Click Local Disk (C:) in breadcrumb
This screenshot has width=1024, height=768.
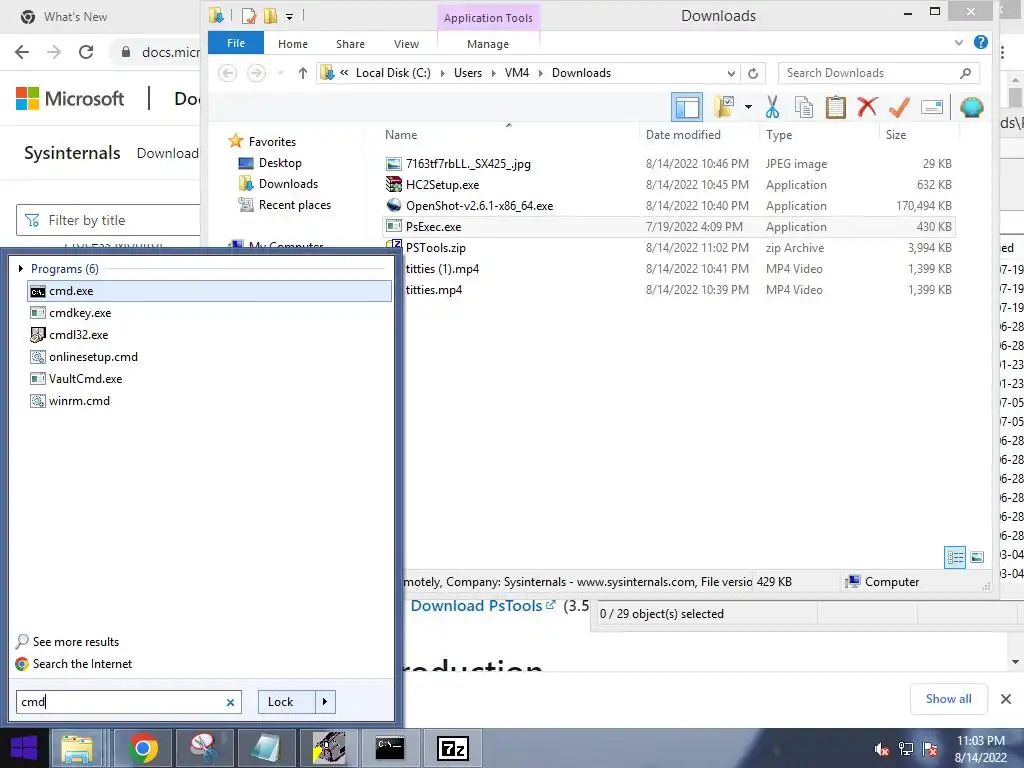(x=393, y=73)
